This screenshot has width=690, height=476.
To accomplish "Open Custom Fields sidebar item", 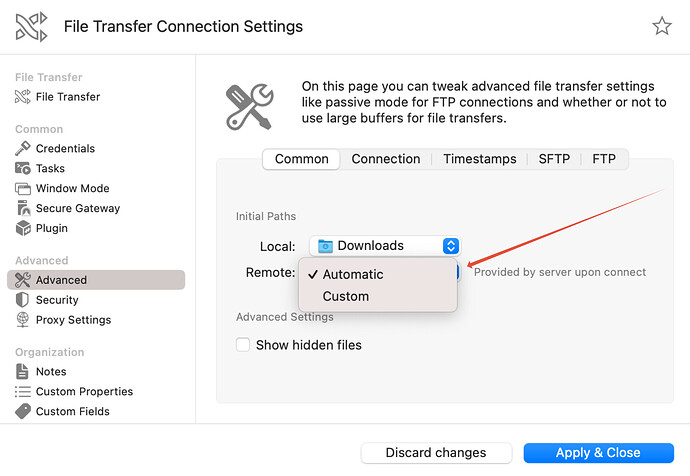I will (x=72, y=411).
